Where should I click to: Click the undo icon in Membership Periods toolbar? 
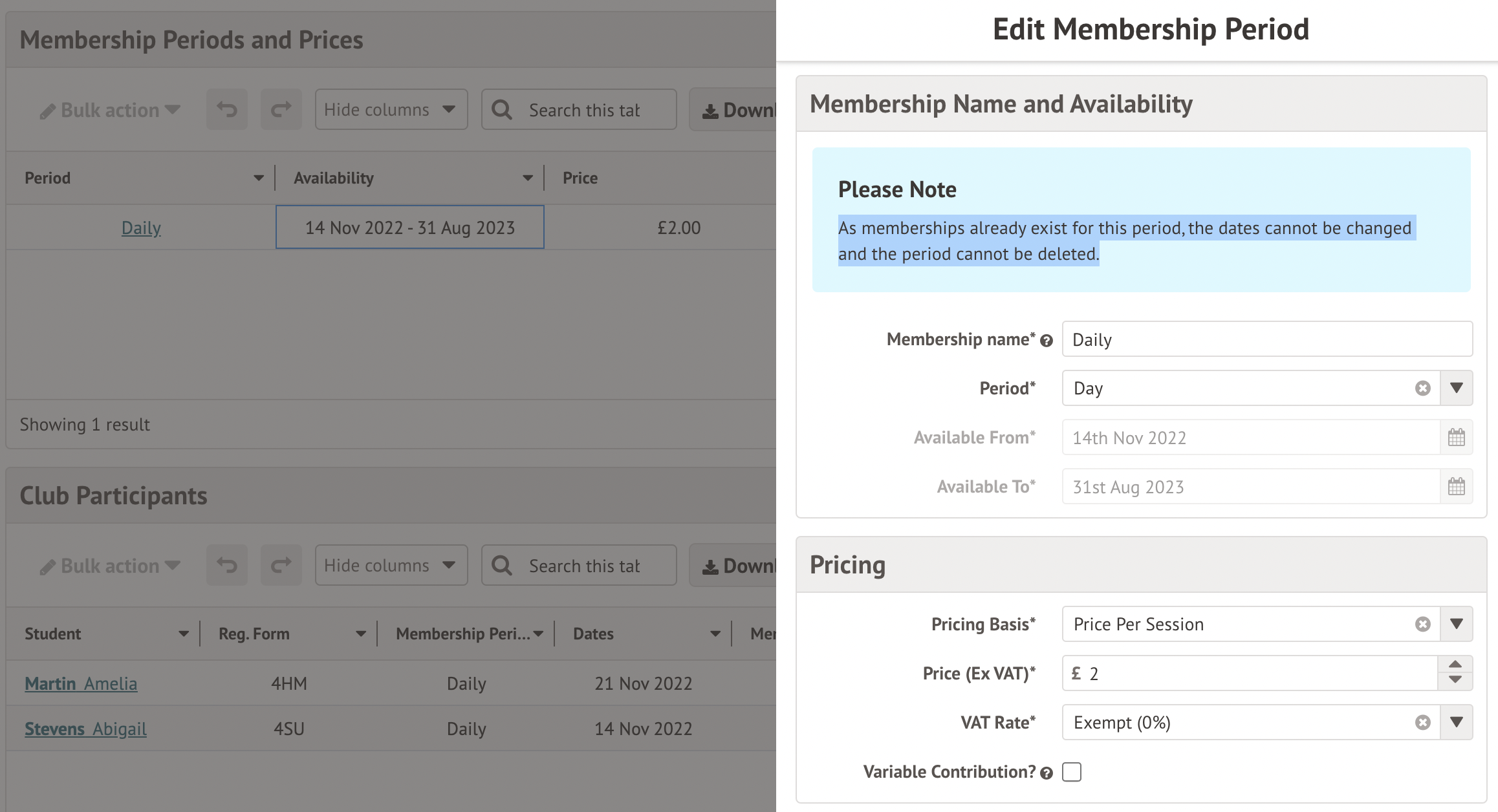click(226, 110)
